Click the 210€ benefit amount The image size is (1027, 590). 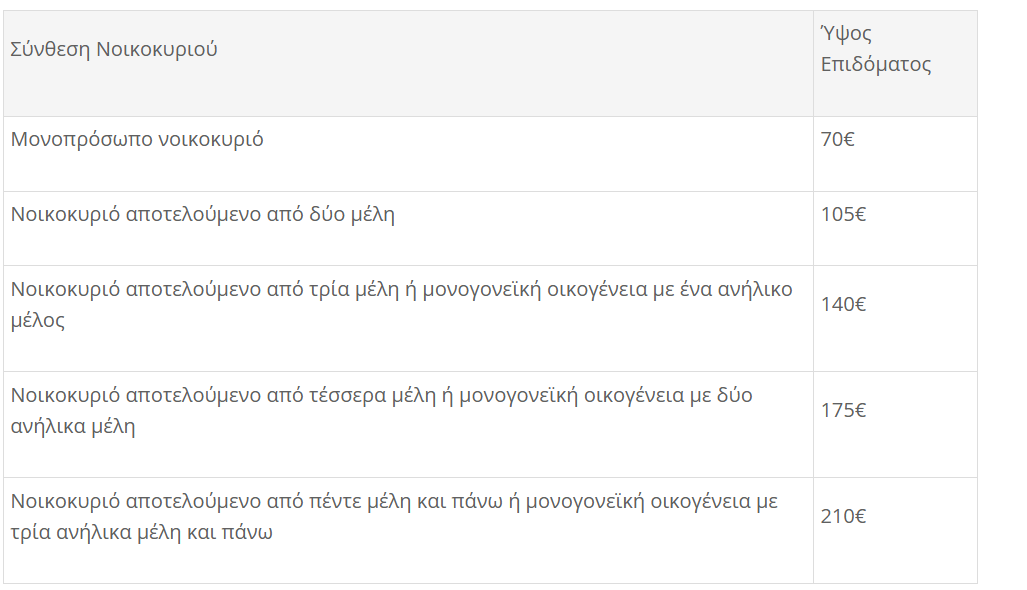(x=843, y=516)
